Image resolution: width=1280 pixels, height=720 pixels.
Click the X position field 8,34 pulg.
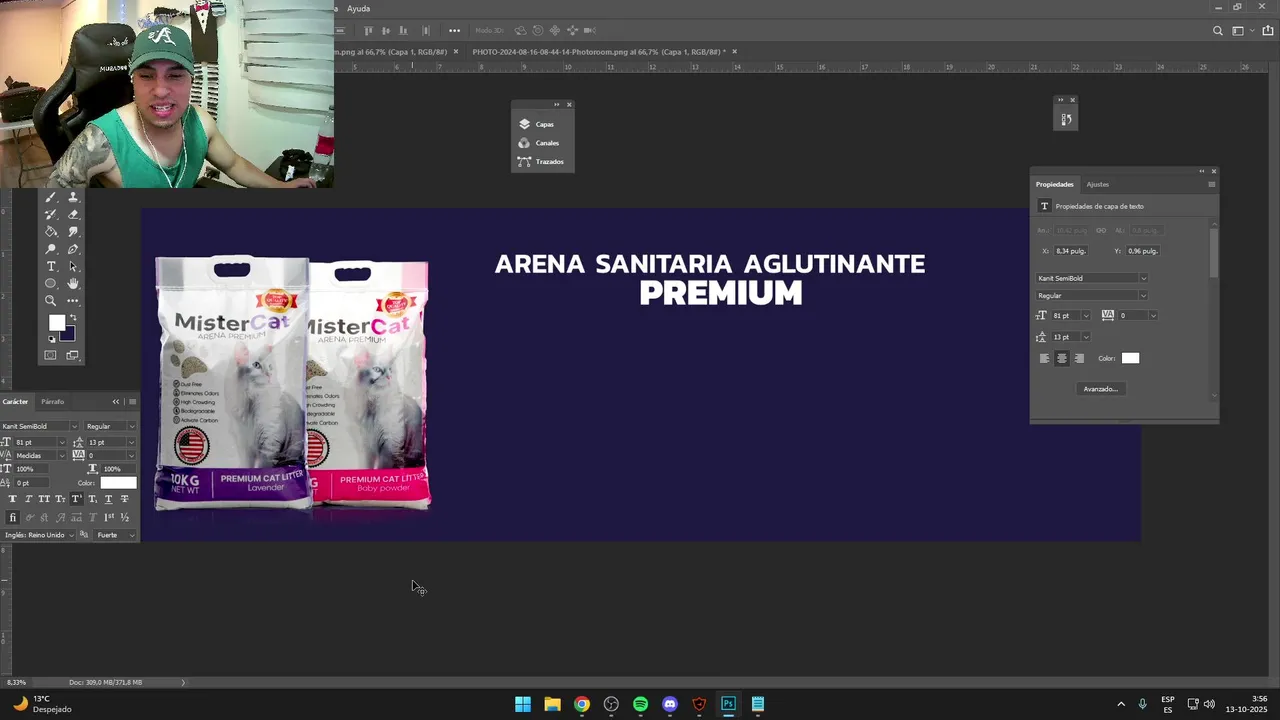(x=1070, y=251)
